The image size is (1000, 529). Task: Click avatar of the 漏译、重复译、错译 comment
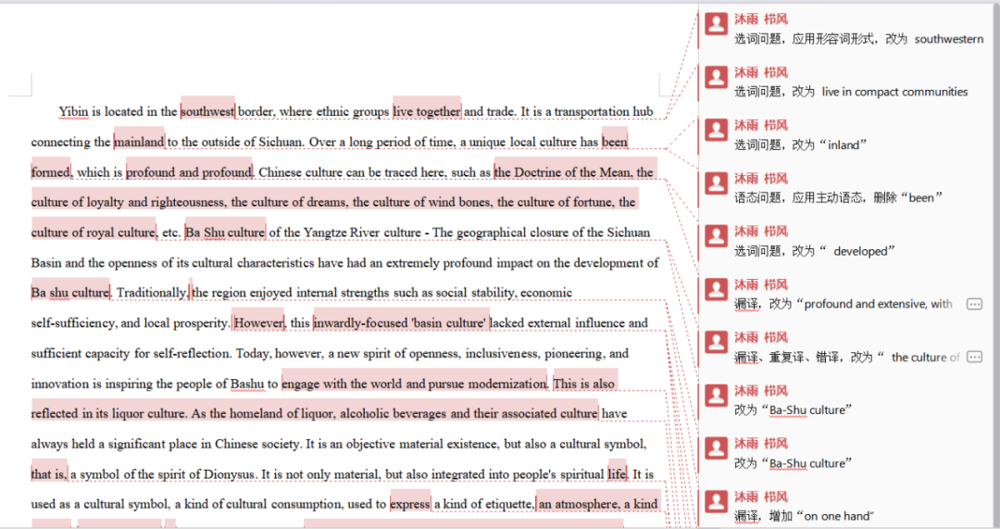pyautogui.click(x=716, y=343)
